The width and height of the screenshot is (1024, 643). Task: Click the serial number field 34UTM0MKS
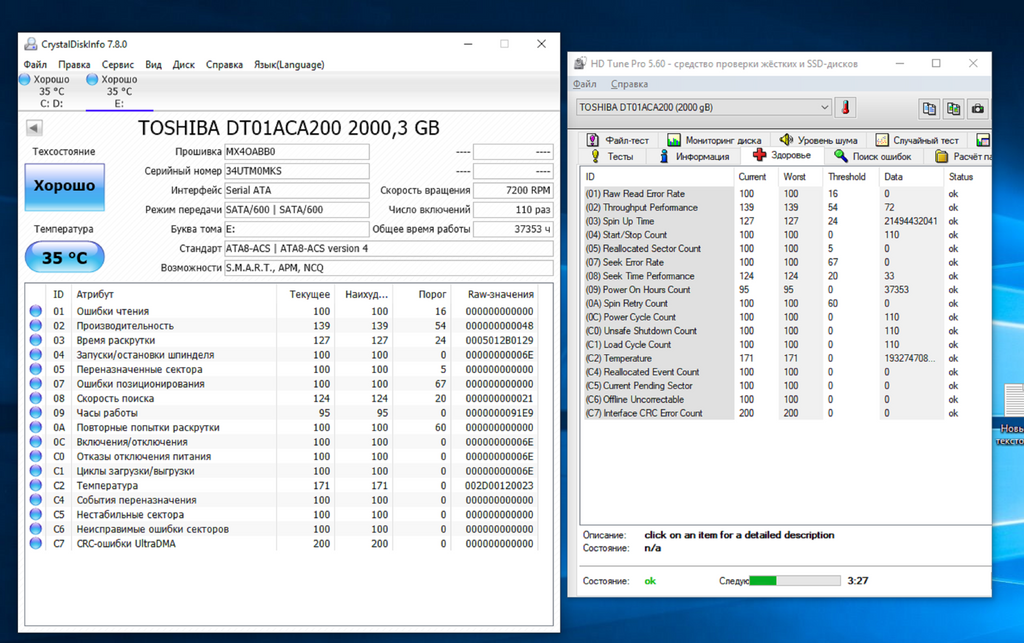point(296,171)
